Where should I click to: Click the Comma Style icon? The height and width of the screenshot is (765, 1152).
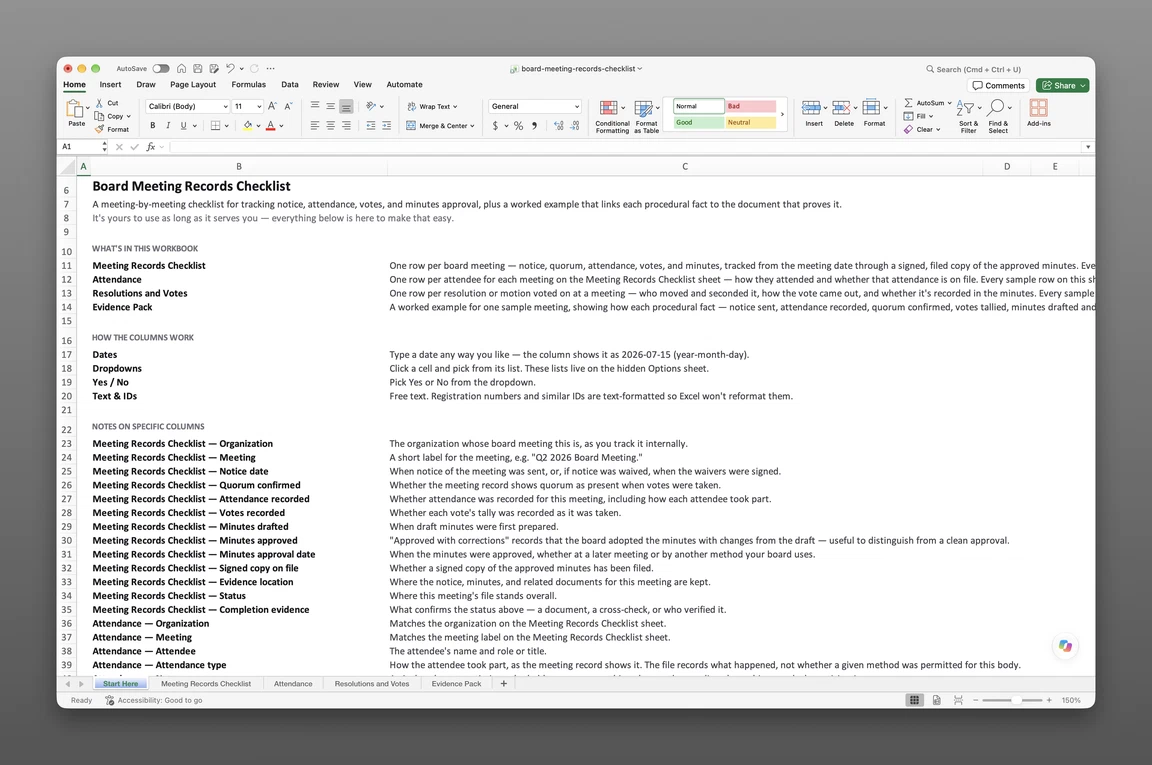coord(534,126)
